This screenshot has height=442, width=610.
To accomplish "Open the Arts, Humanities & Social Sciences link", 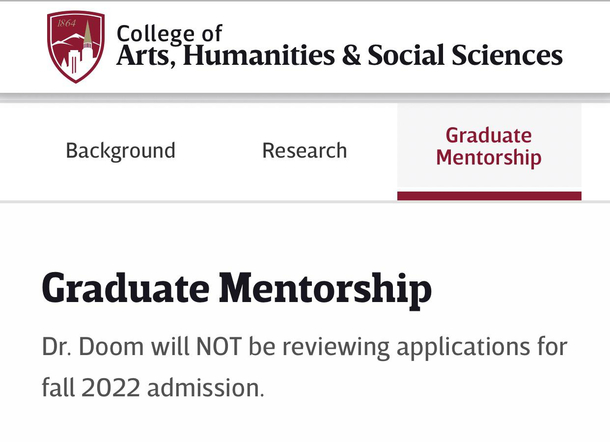I will [x=339, y=55].
